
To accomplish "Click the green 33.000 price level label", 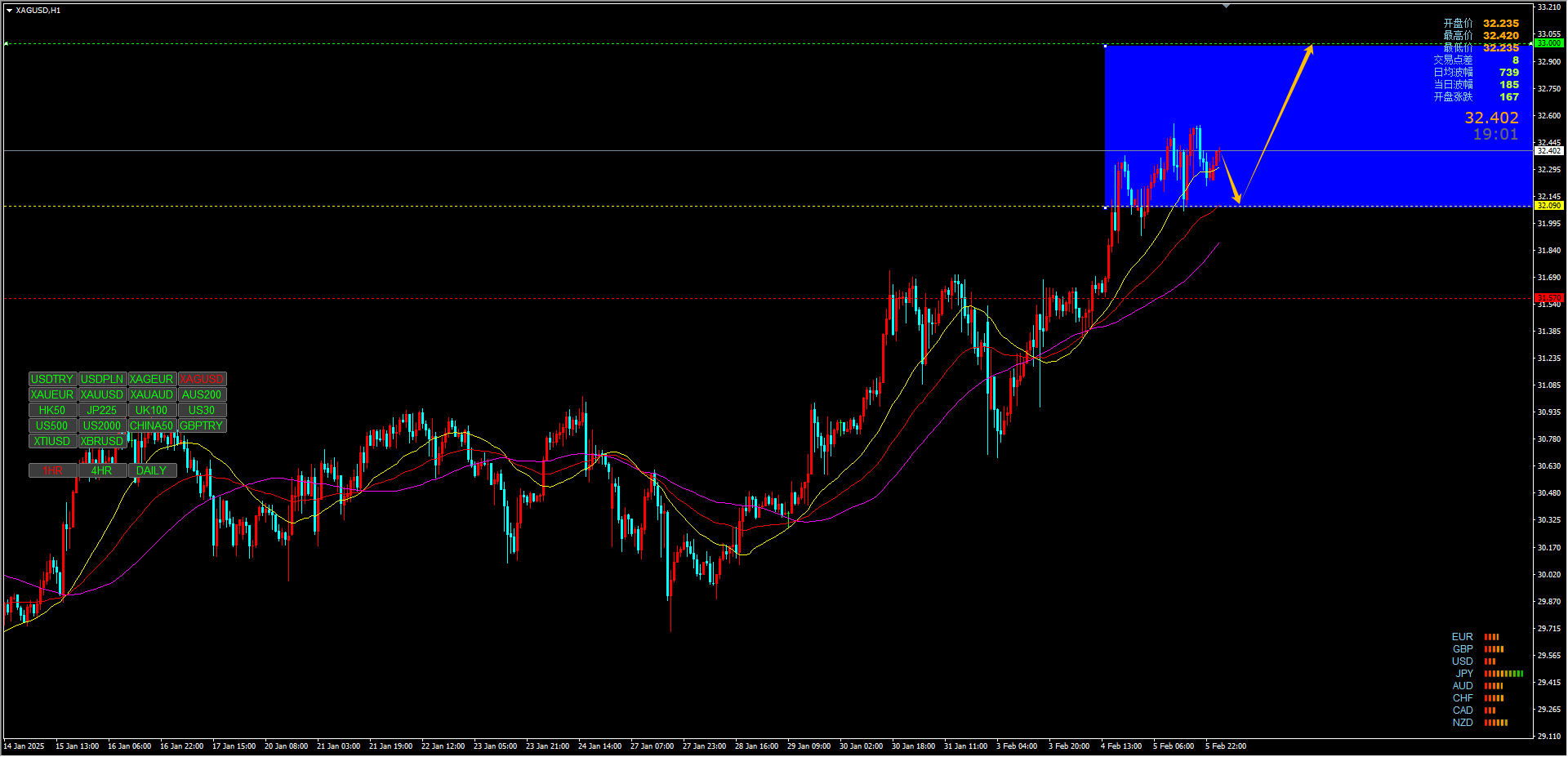I will click(1548, 42).
